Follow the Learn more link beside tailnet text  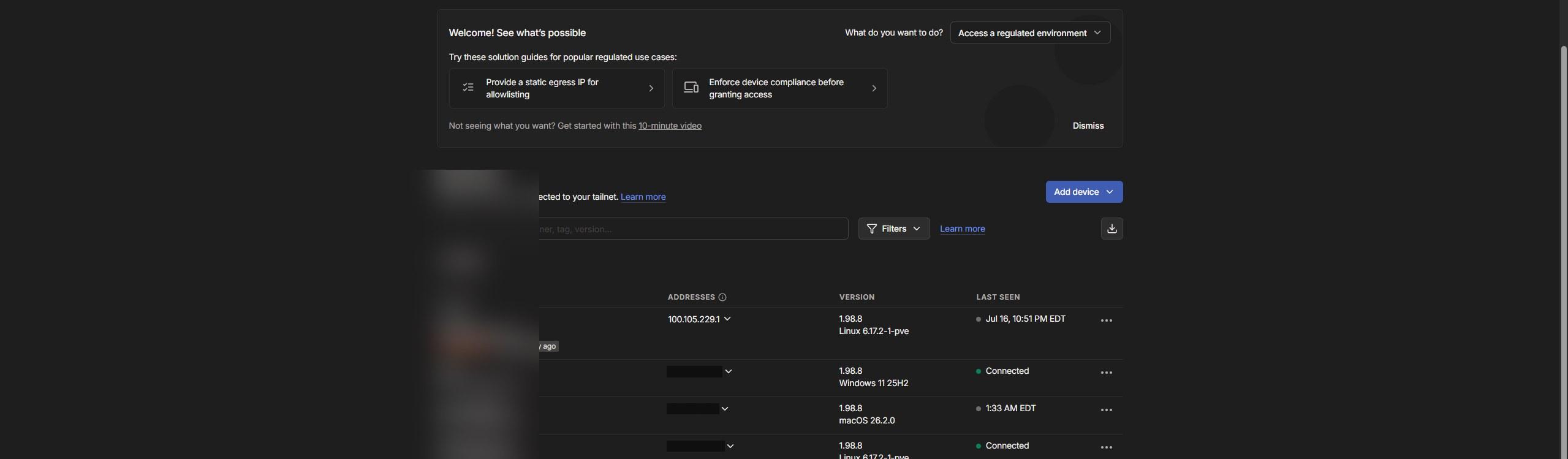click(643, 197)
